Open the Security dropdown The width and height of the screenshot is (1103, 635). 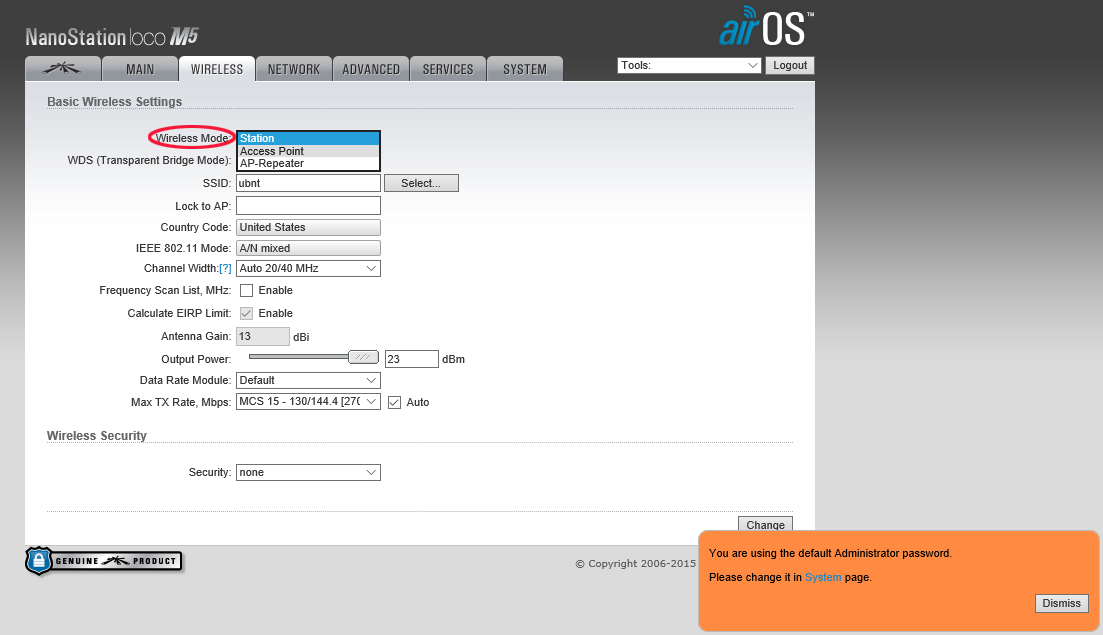(308, 473)
